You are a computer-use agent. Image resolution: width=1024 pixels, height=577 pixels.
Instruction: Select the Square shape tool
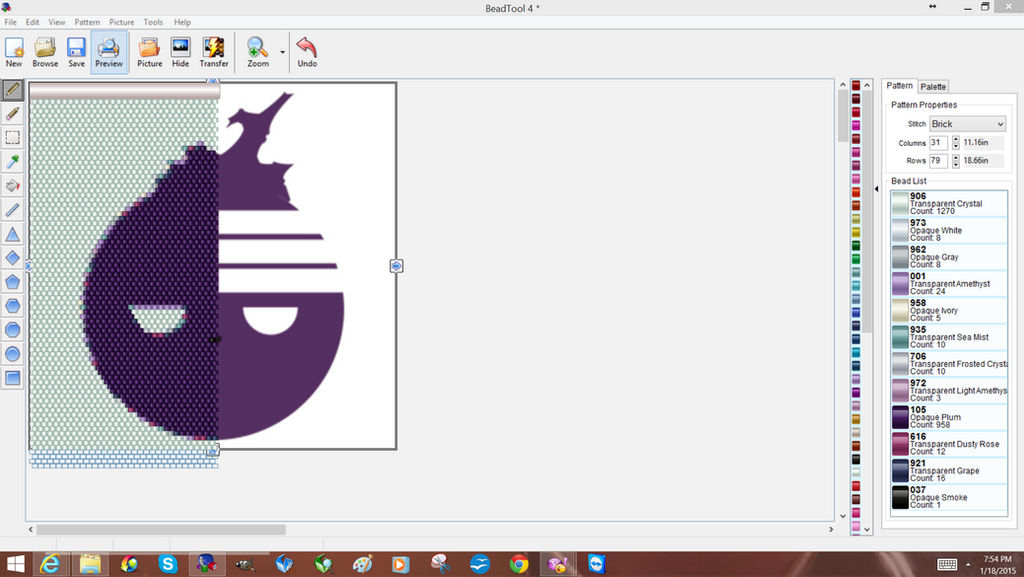[12, 378]
